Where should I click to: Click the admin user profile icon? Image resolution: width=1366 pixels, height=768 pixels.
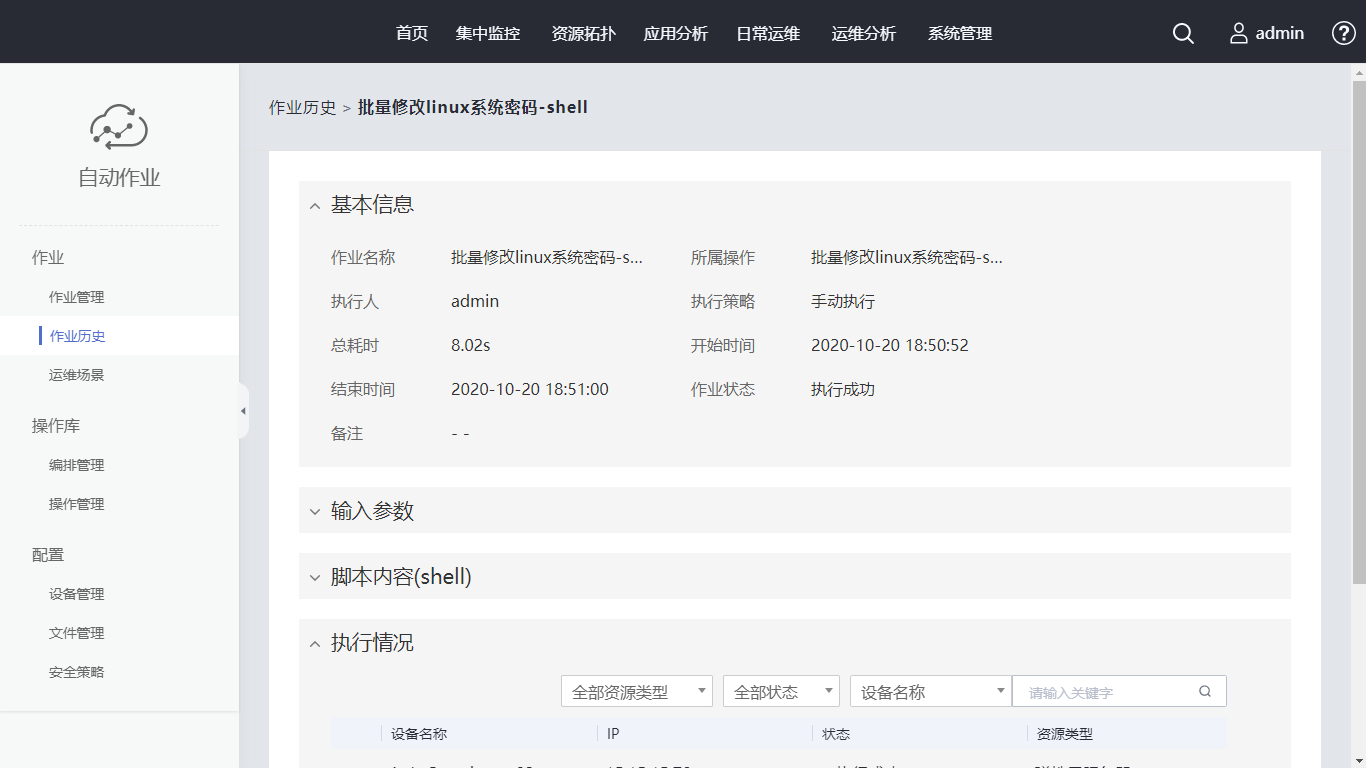(x=1239, y=33)
